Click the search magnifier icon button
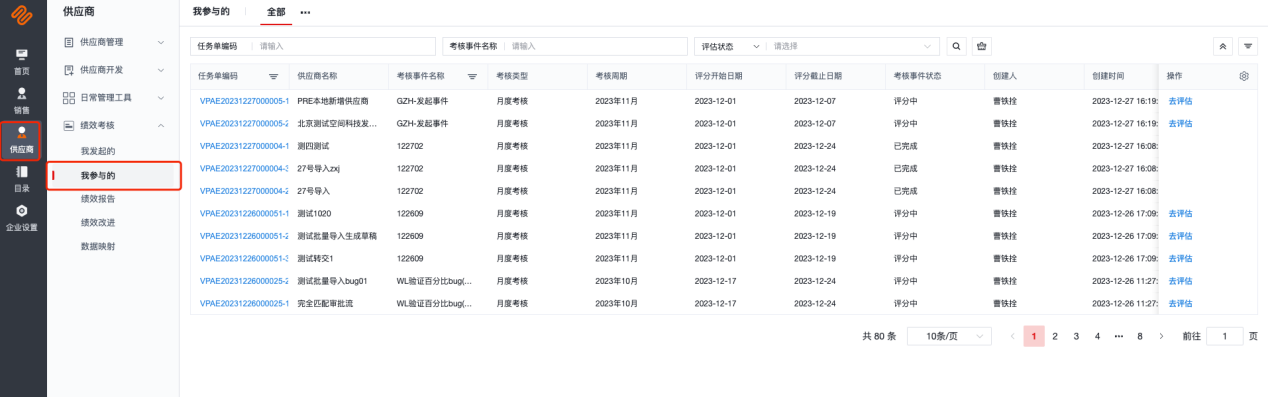 (x=957, y=46)
